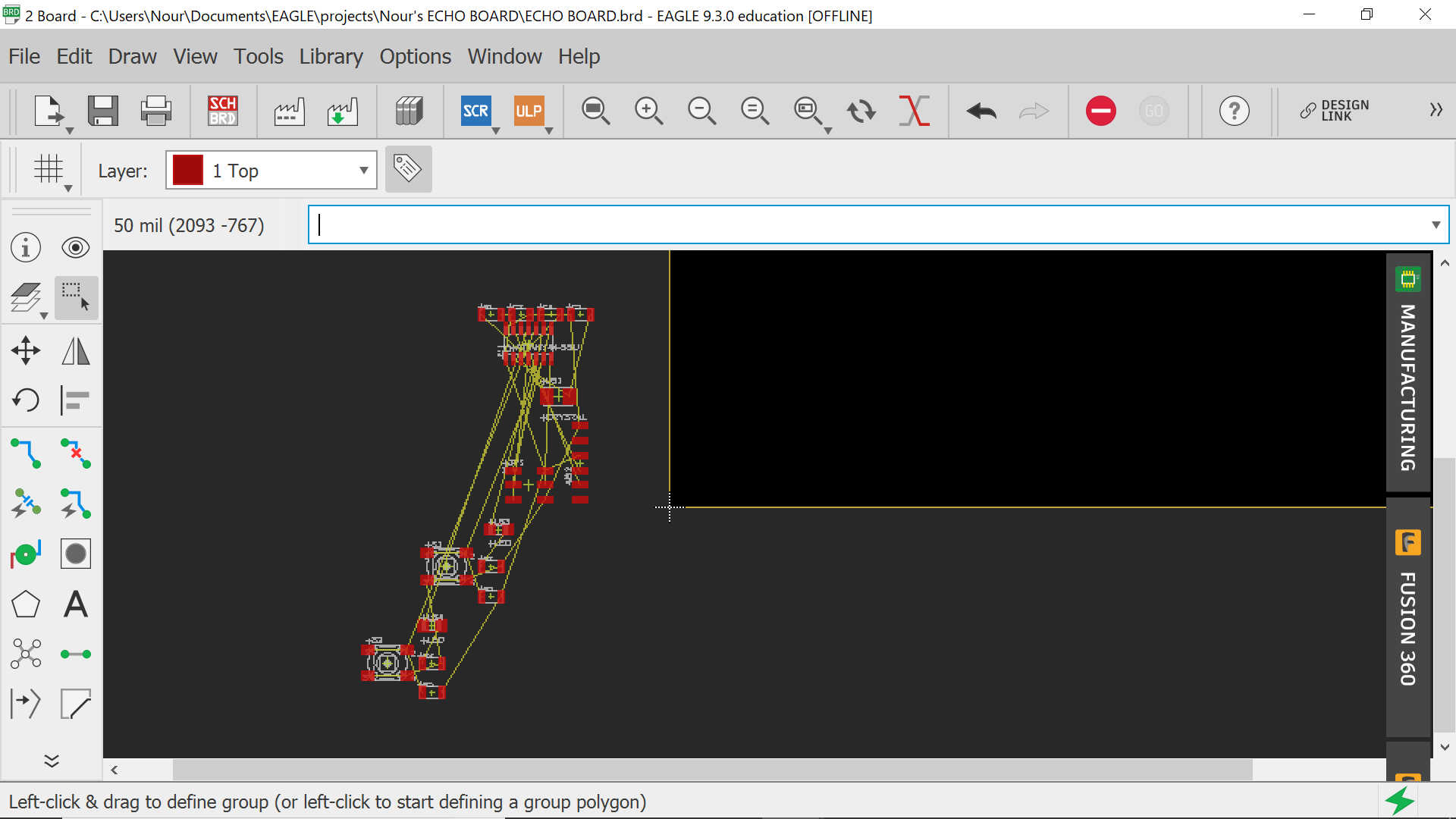
Task: Click the red layer color swatch
Action: pyautogui.click(x=187, y=171)
